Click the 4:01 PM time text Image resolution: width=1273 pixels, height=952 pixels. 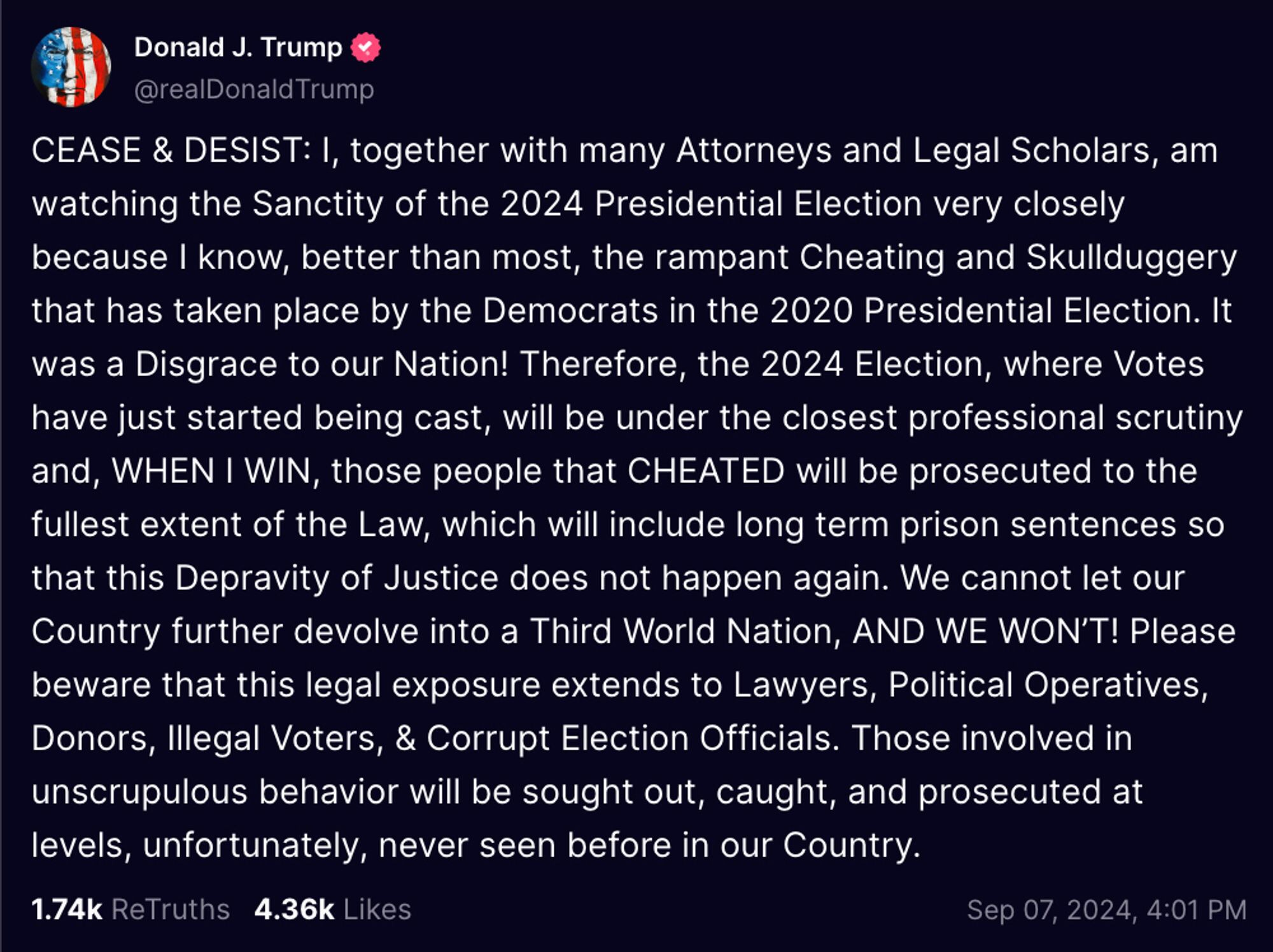(1197, 910)
